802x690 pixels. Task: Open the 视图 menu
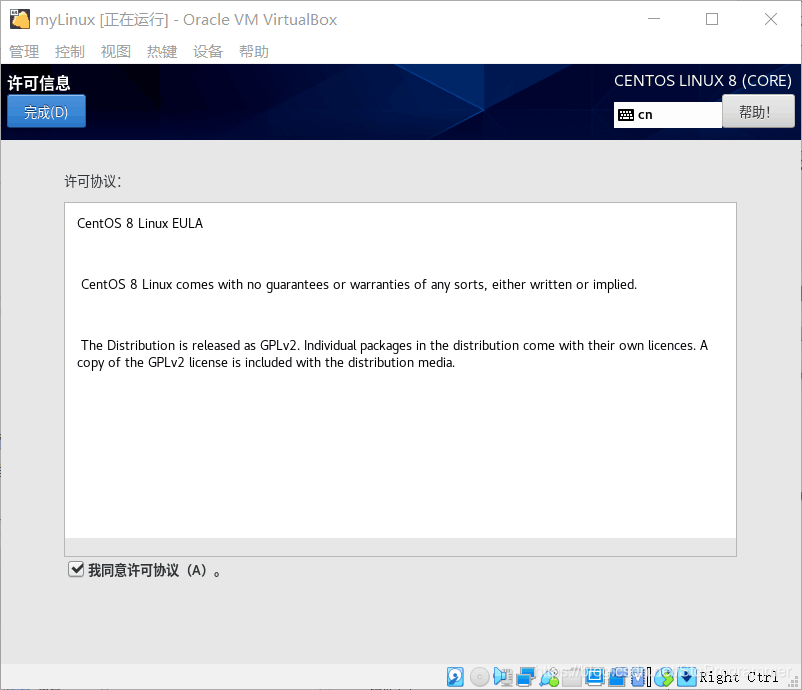coord(116,51)
